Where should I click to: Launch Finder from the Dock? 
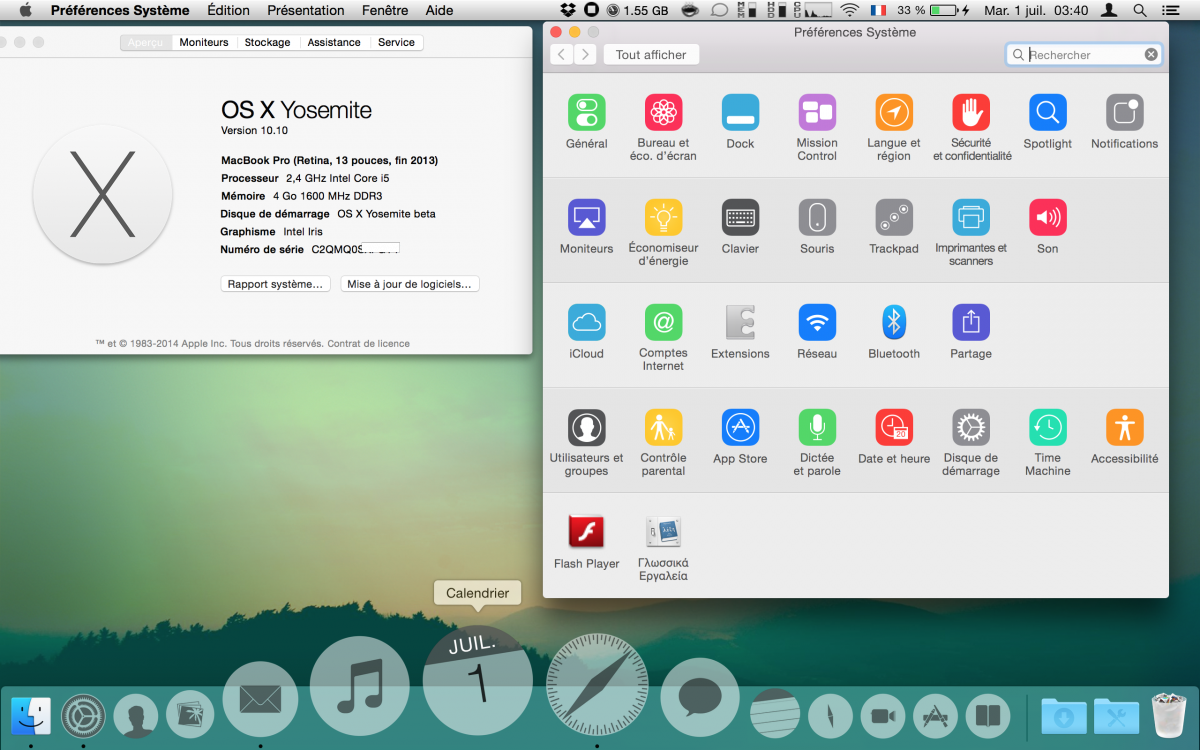point(31,716)
